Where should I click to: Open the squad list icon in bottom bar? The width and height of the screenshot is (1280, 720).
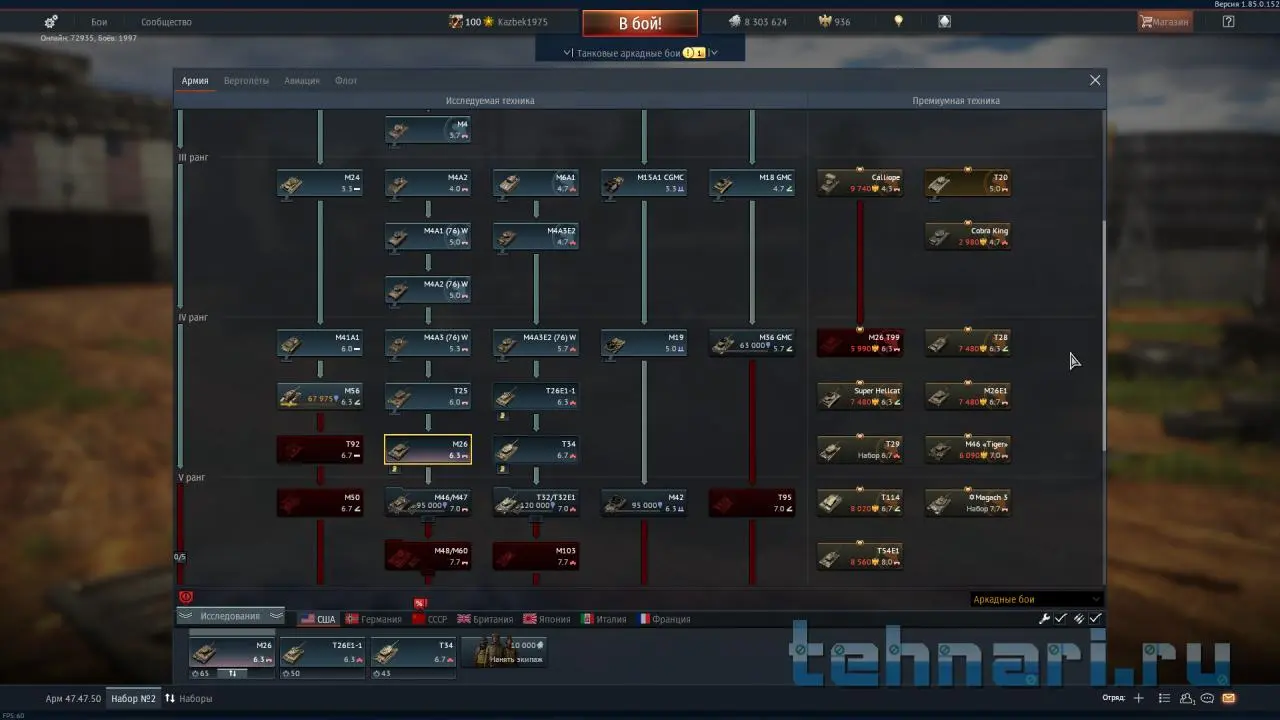click(x=1164, y=698)
